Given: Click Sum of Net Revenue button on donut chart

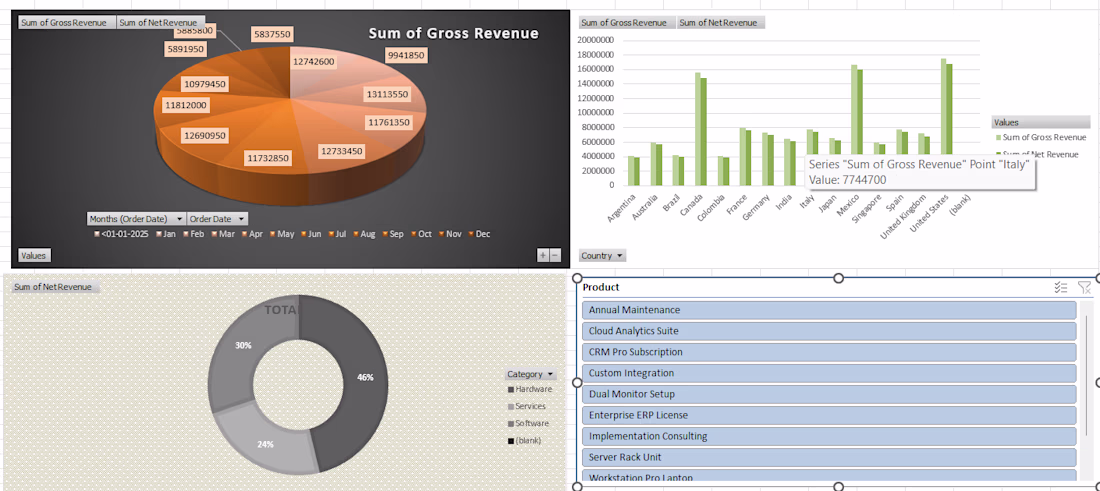Looking at the screenshot, I should 56,287.
